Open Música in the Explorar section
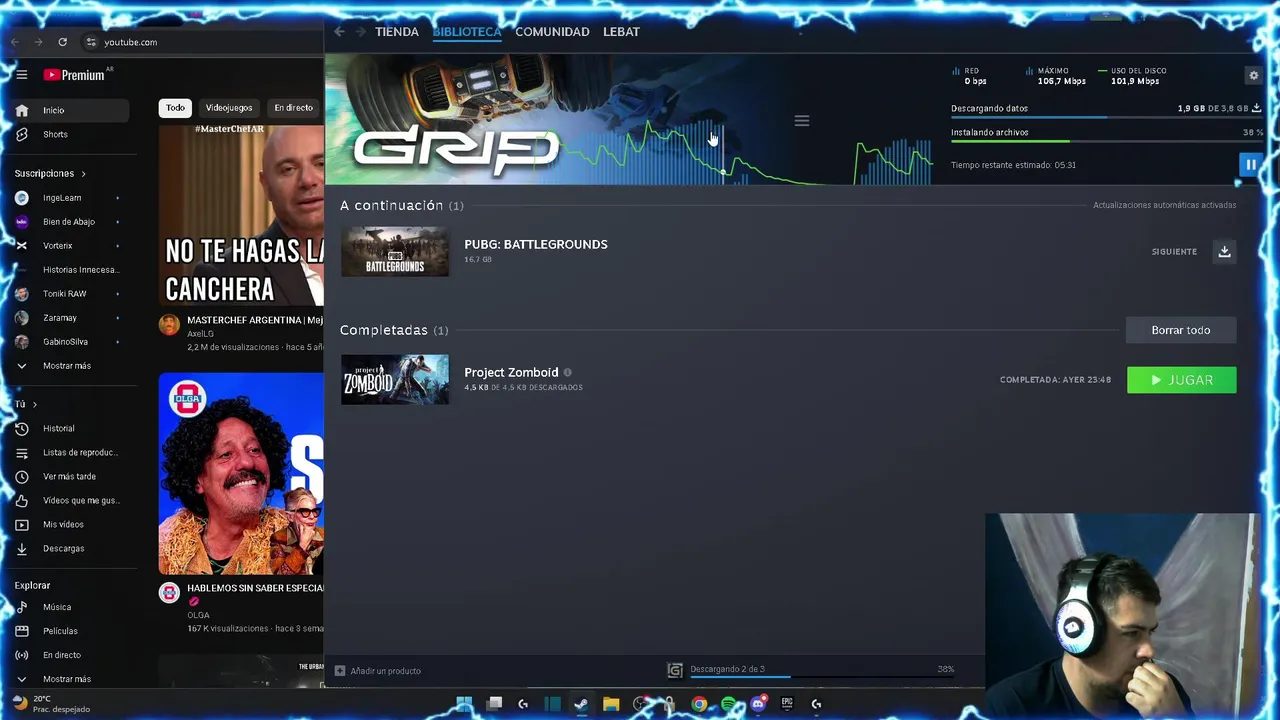This screenshot has height=720, width=1280. point(70,607)
